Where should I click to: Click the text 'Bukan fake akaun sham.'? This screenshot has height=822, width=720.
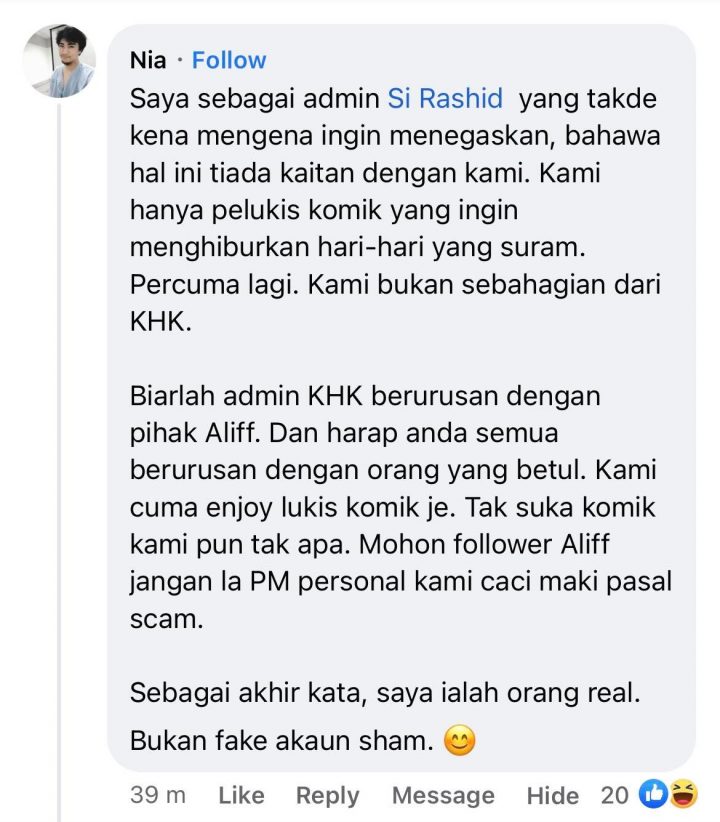pos(282,741)
